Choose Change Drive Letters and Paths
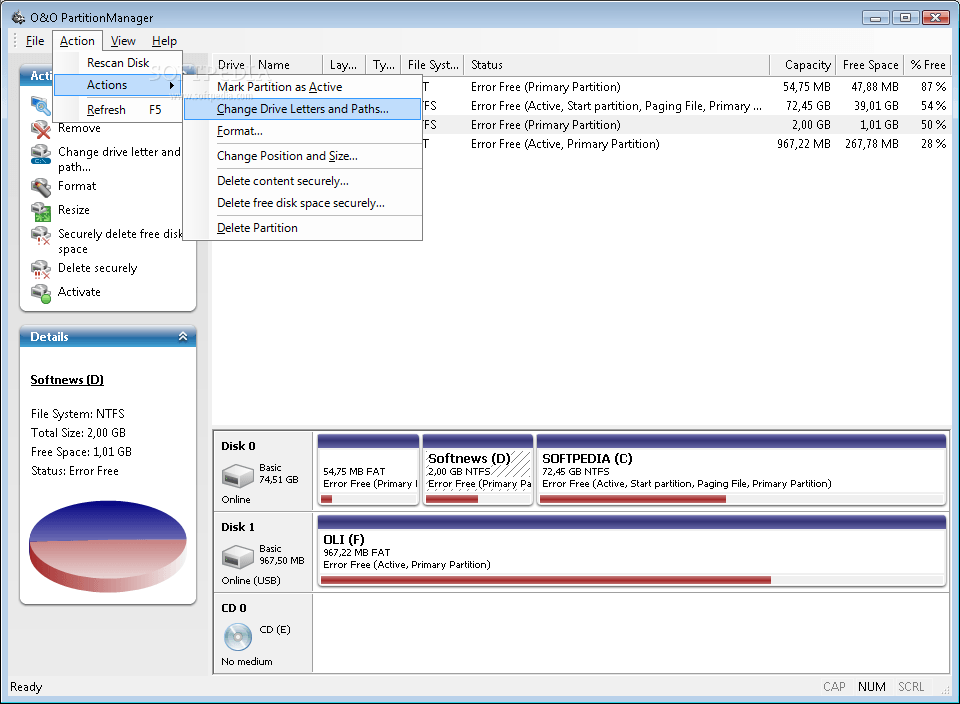This screenshot has width=960, height=704. (x=302, y=109)
